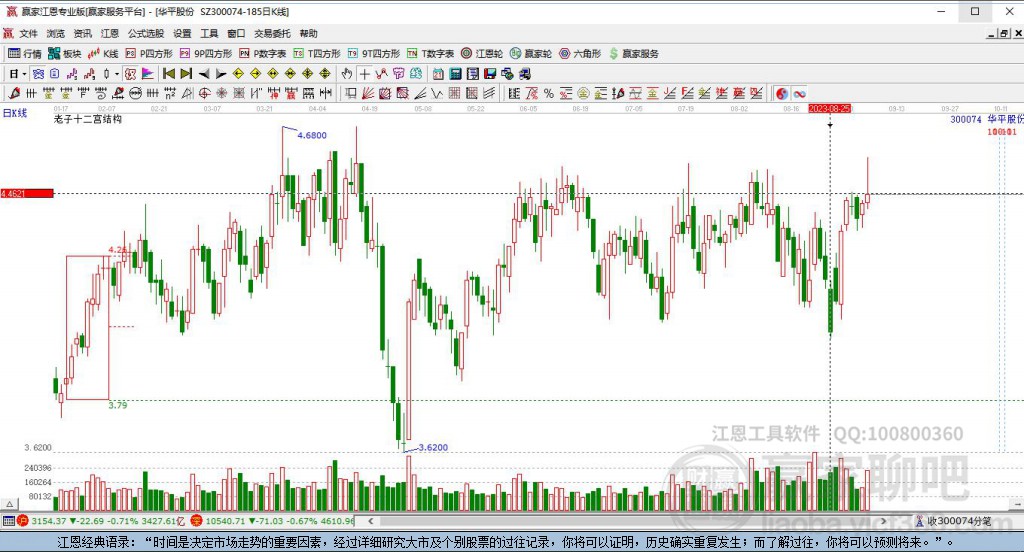Open 收300074分笔 tick panel
The height and width of the screenshot is (552, 1024).
point(954,521)
